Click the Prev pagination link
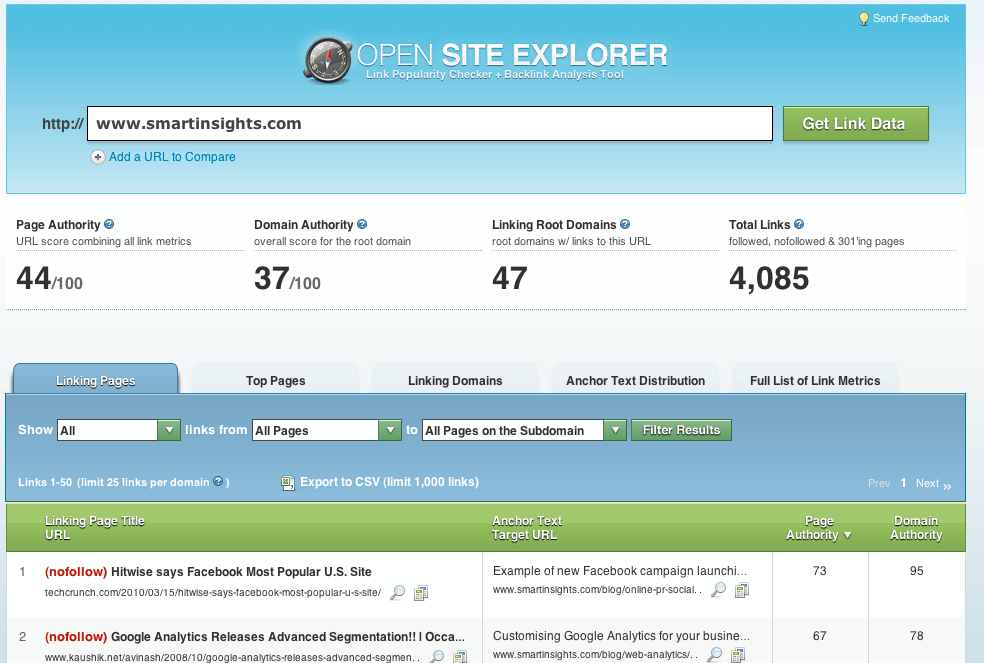The height and width of the screenshot is (663, 984). click(x=879, y=483)
